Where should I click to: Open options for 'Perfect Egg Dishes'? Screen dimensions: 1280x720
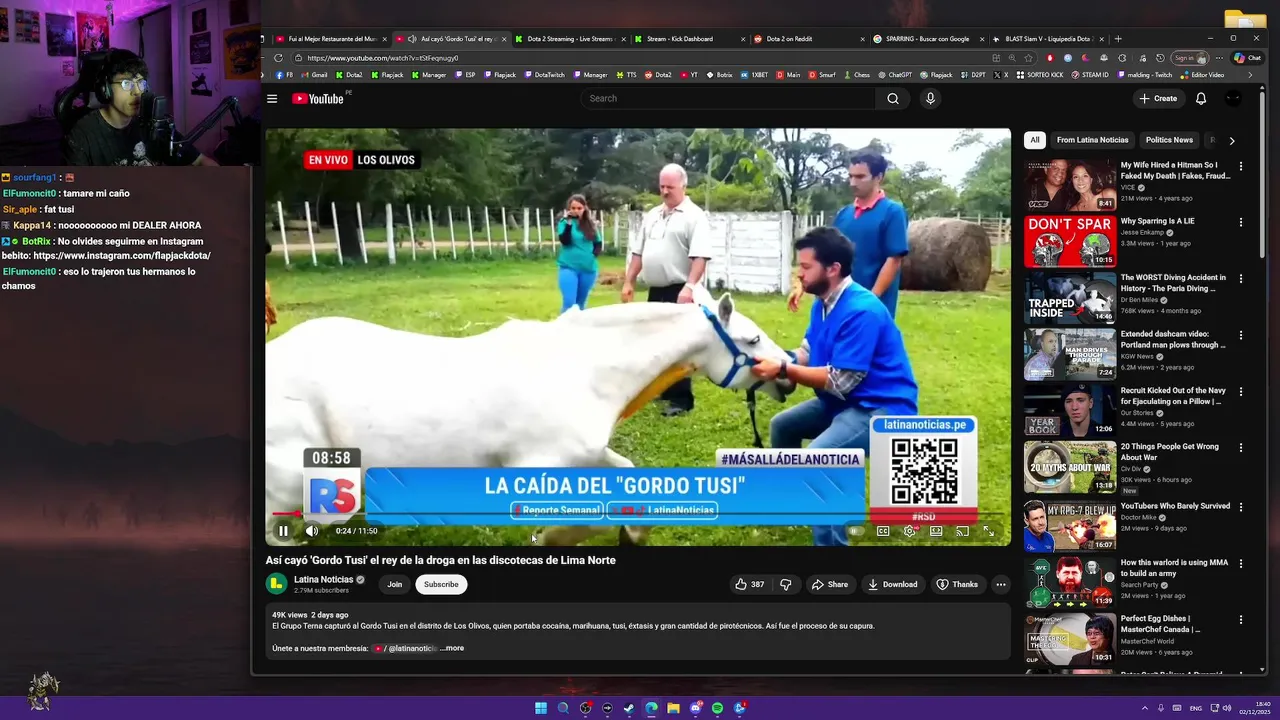pos(1241,619)
